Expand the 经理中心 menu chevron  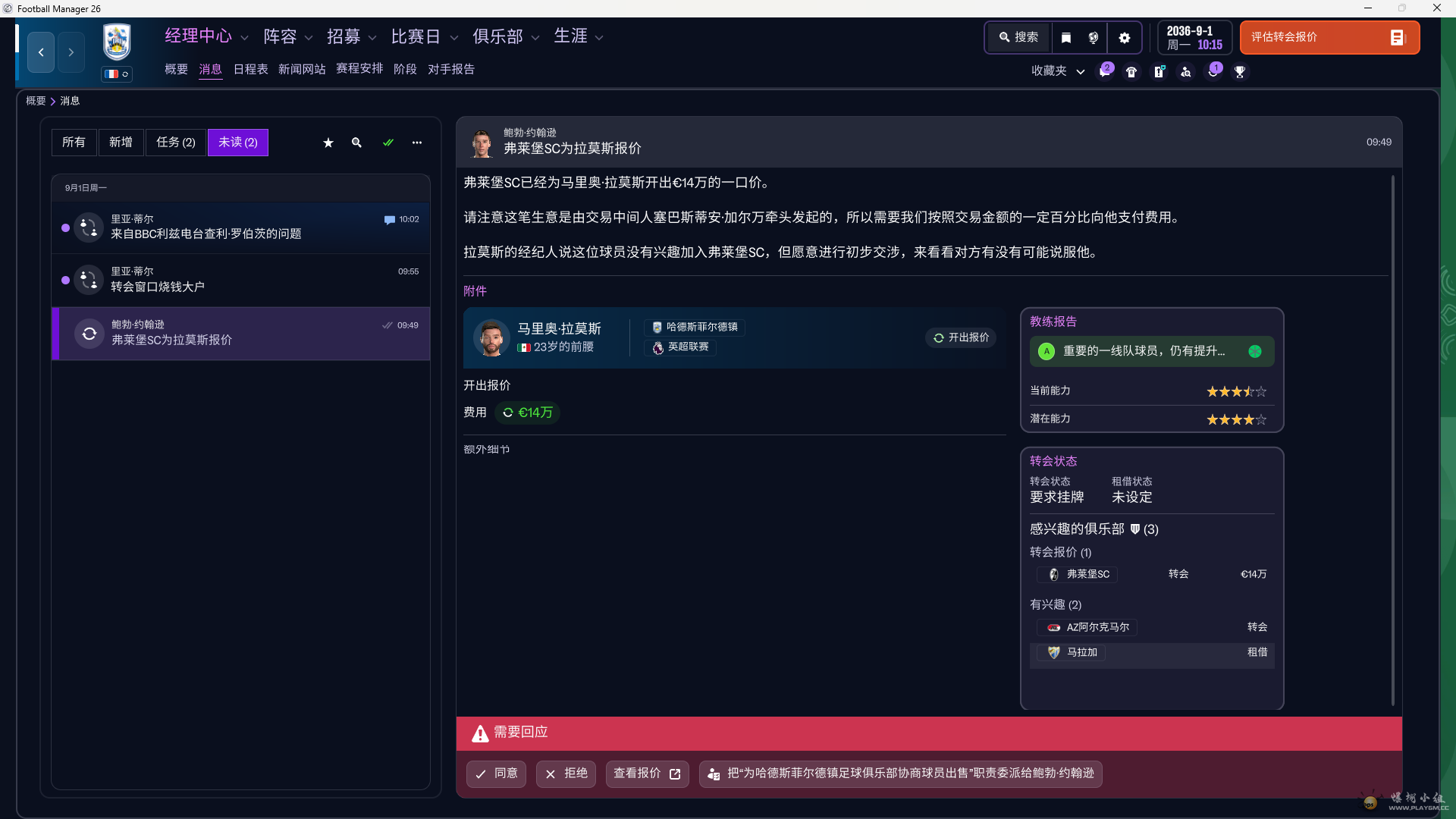pos(244,38)
